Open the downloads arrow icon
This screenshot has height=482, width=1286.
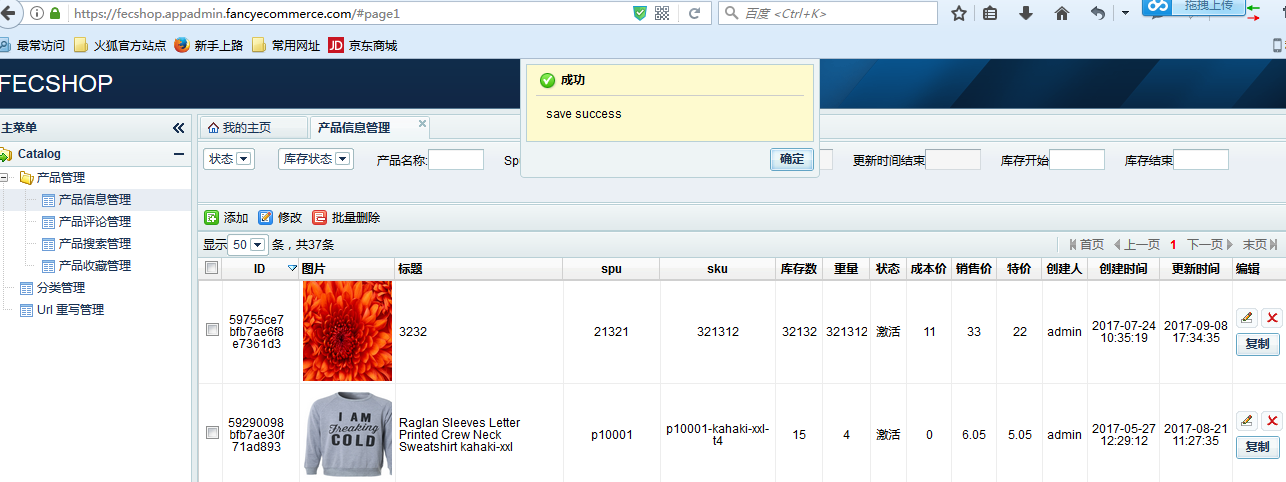point(1026,14)
